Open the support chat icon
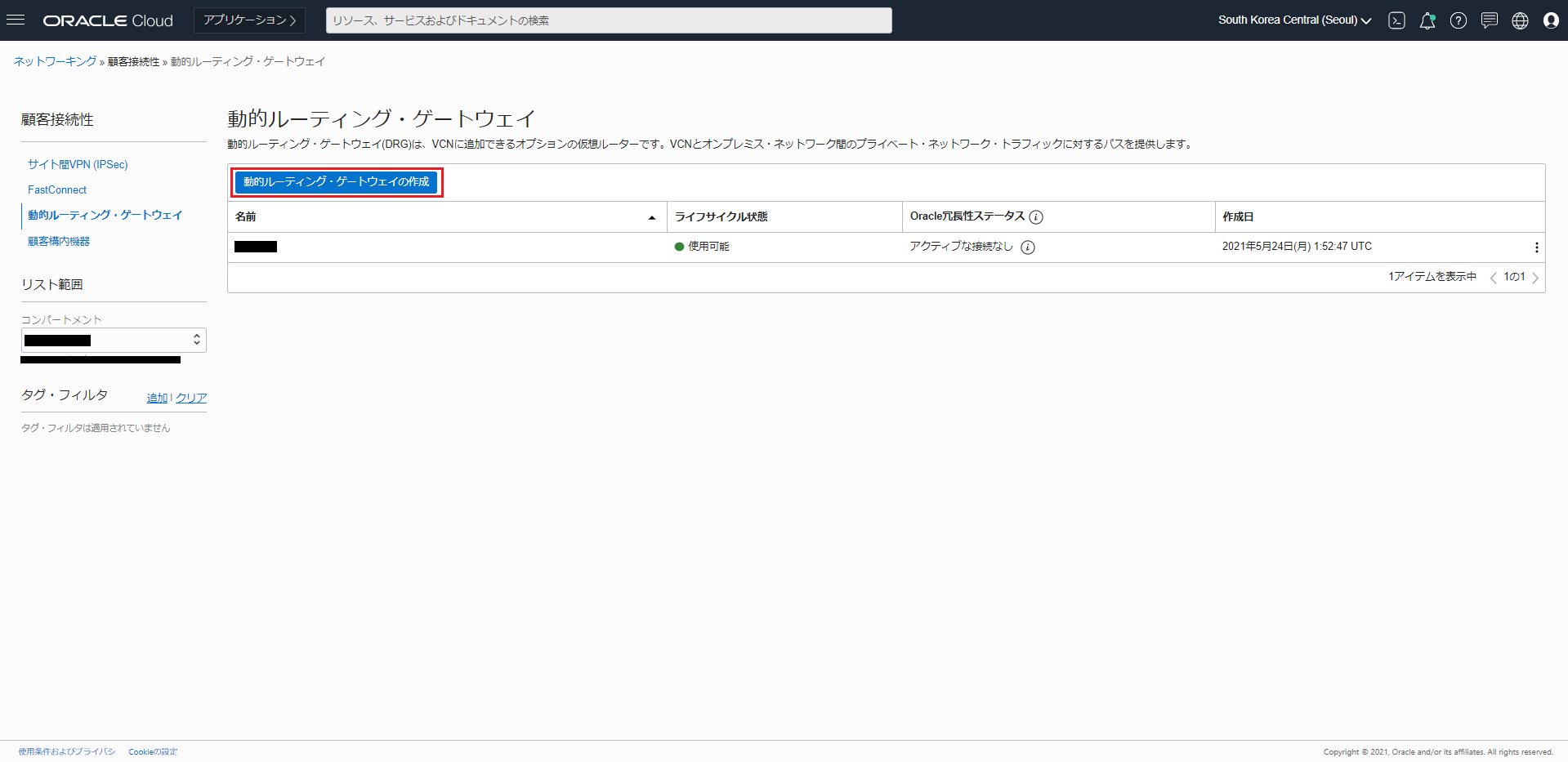This screenshot has height=762, width=1568. pos(1490,20)
